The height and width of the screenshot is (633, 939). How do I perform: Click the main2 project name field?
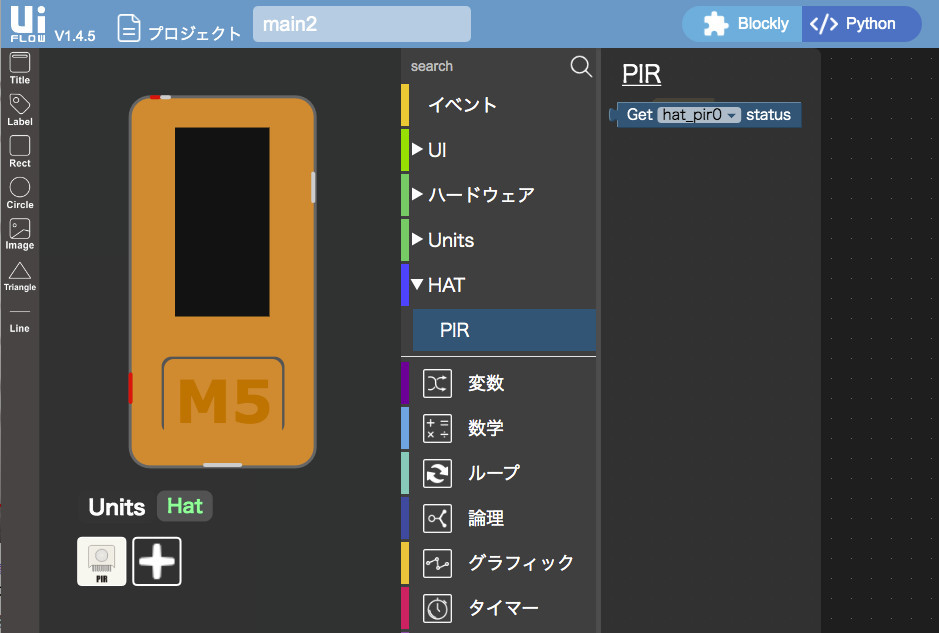tap(361, 24)
